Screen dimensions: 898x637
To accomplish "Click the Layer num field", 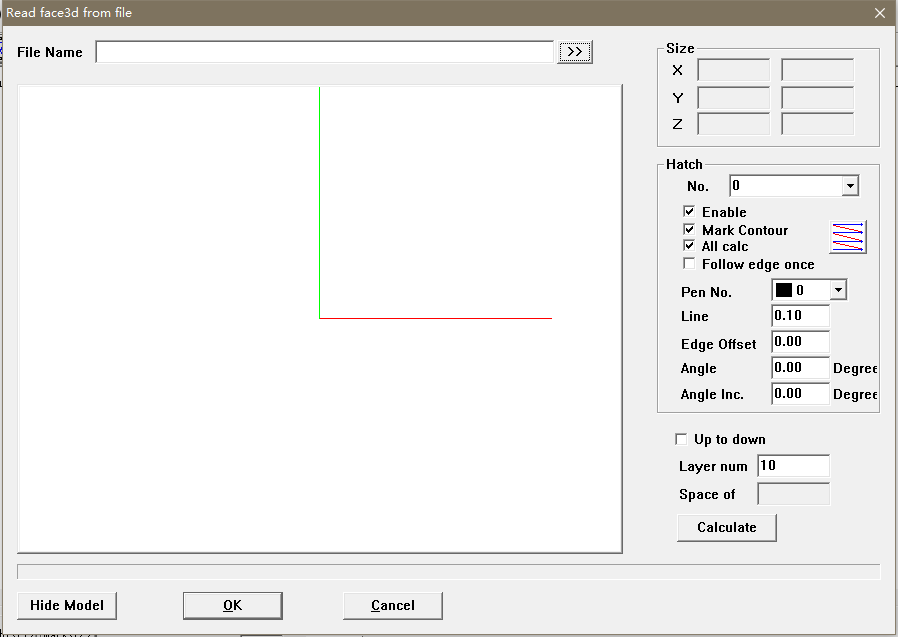I will [793, 466].
